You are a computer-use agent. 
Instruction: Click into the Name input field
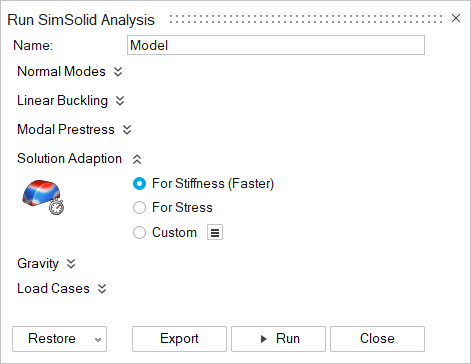coord(276,45)
